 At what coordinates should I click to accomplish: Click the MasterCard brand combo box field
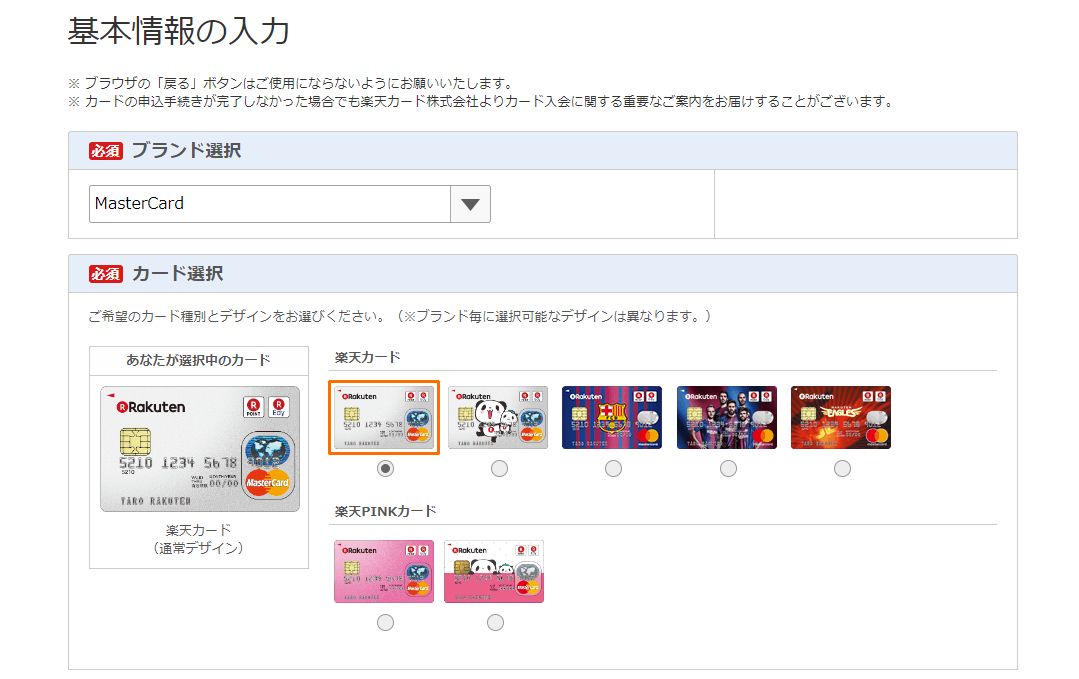(x=290, y=204)
